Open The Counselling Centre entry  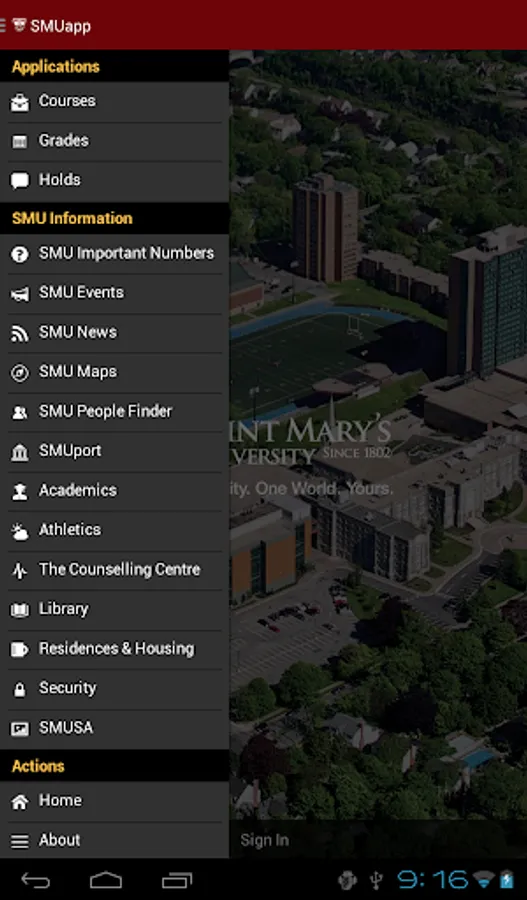point(114,571)
